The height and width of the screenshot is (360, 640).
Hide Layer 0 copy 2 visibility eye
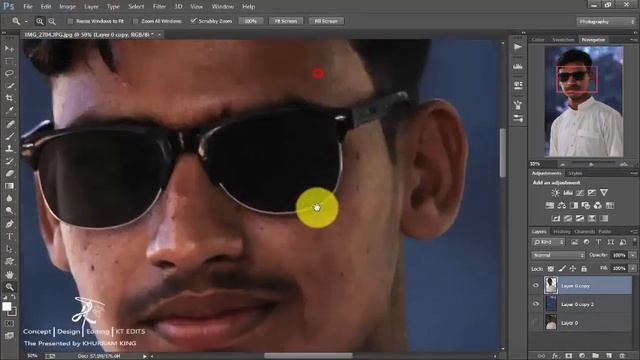coord(536,304)
